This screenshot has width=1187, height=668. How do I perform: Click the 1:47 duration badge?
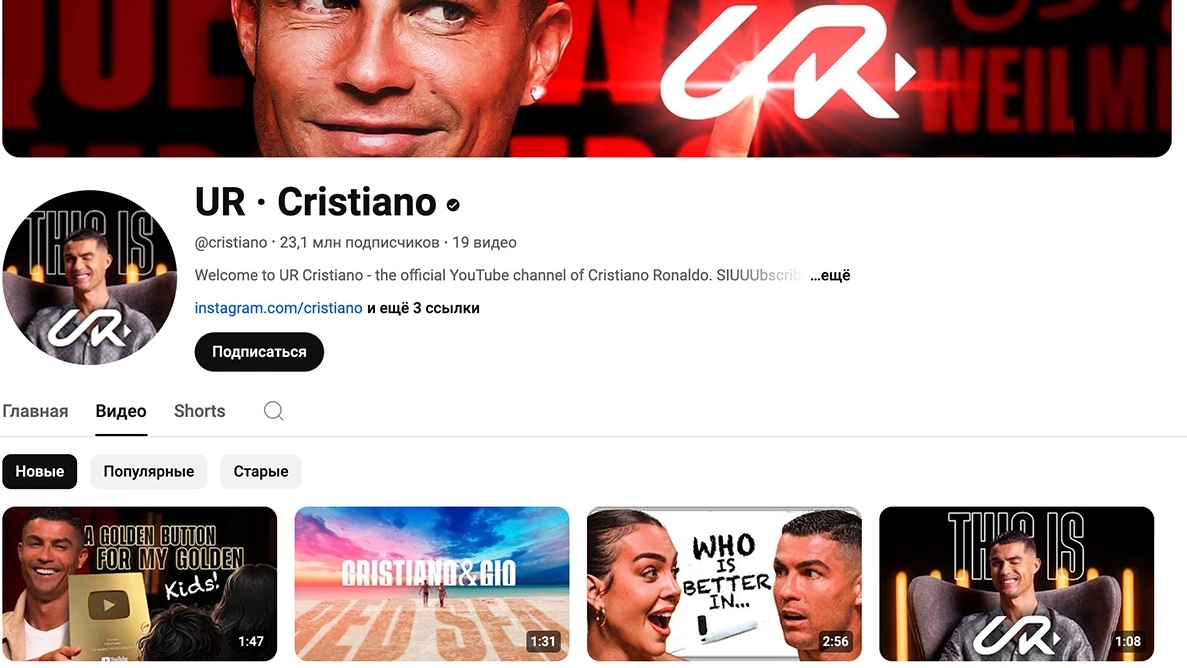pos(251,641)
